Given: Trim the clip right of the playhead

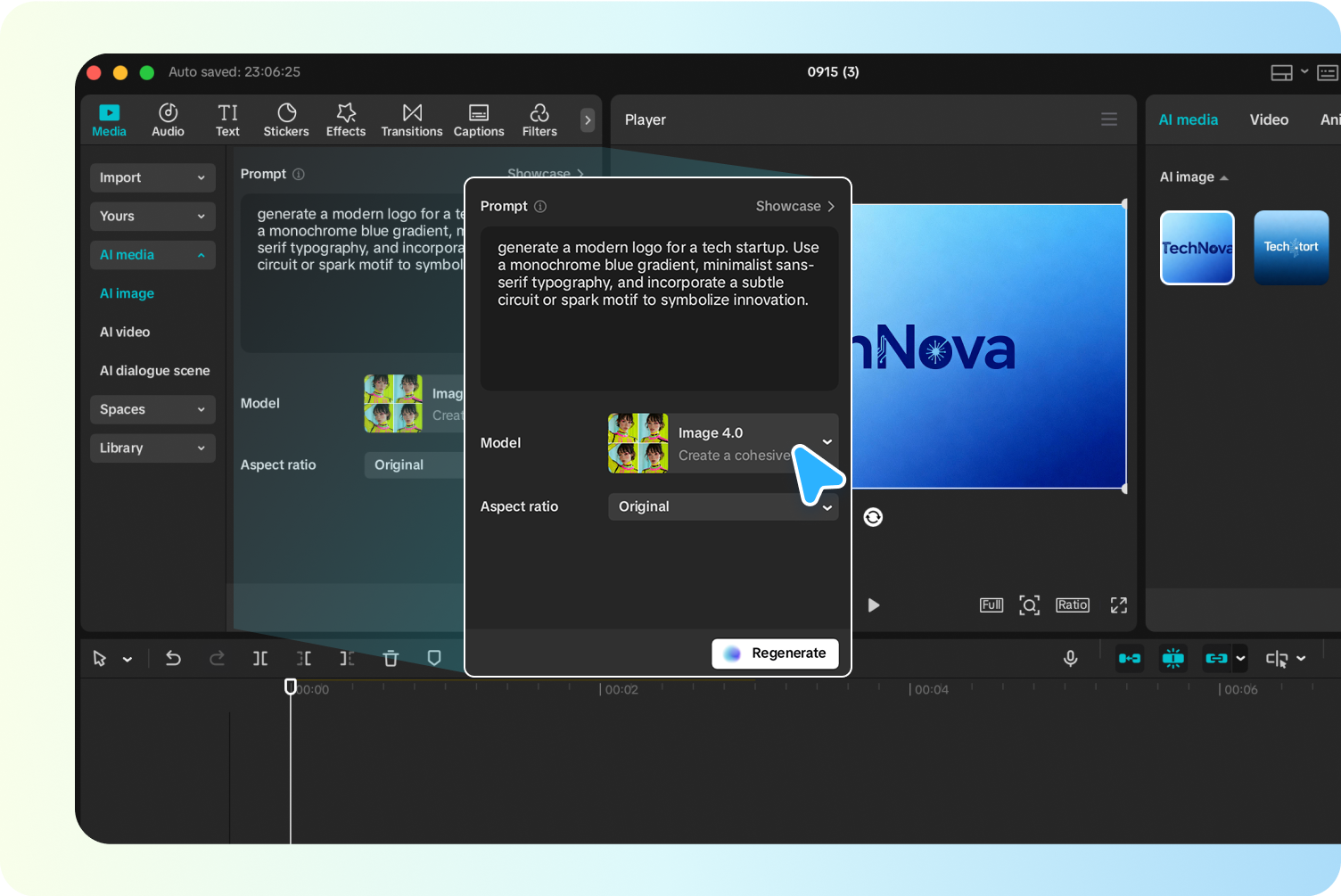Looking at the screenshot, I should tap(347, 658).
